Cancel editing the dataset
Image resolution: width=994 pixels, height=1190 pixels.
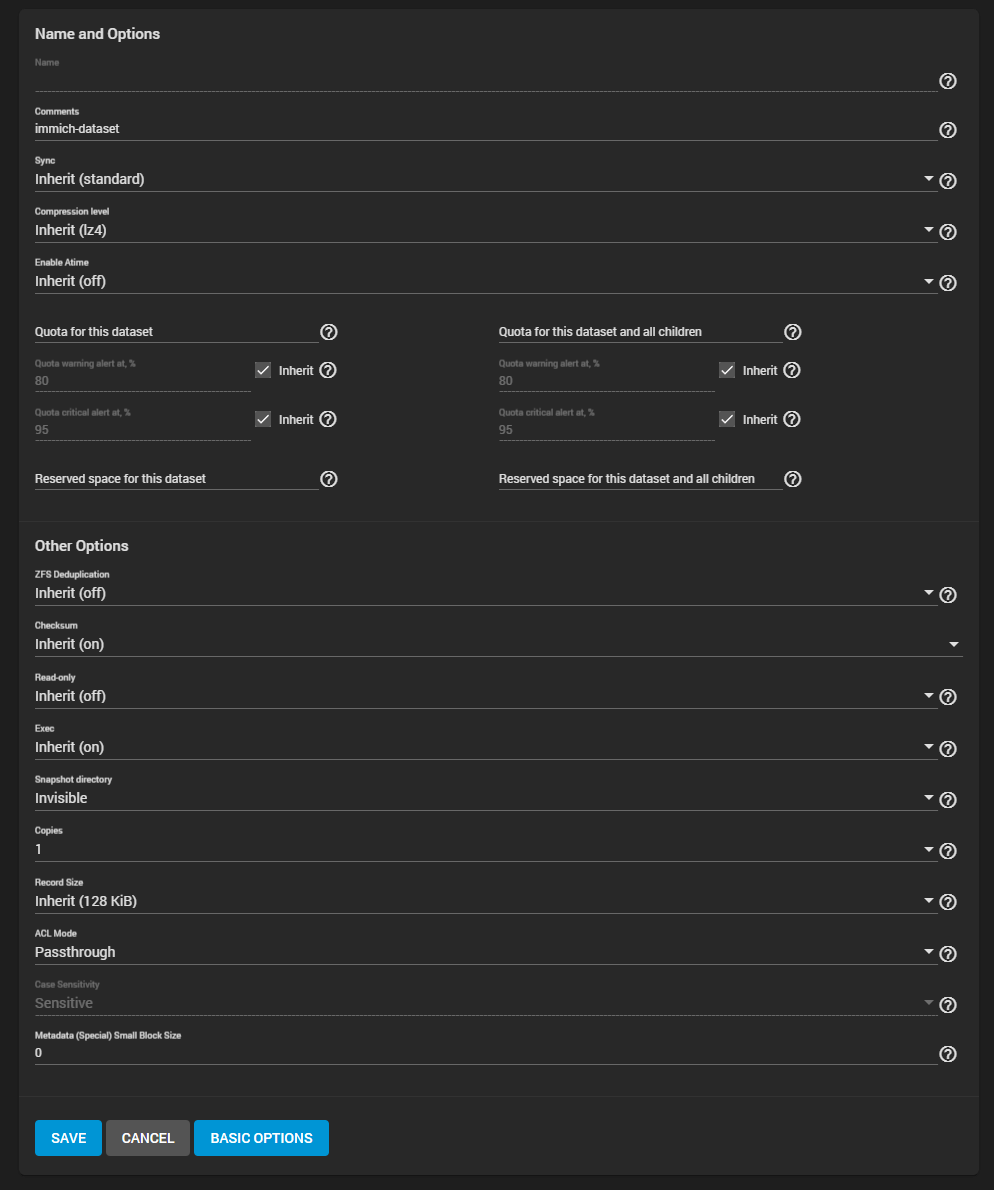147,1137
